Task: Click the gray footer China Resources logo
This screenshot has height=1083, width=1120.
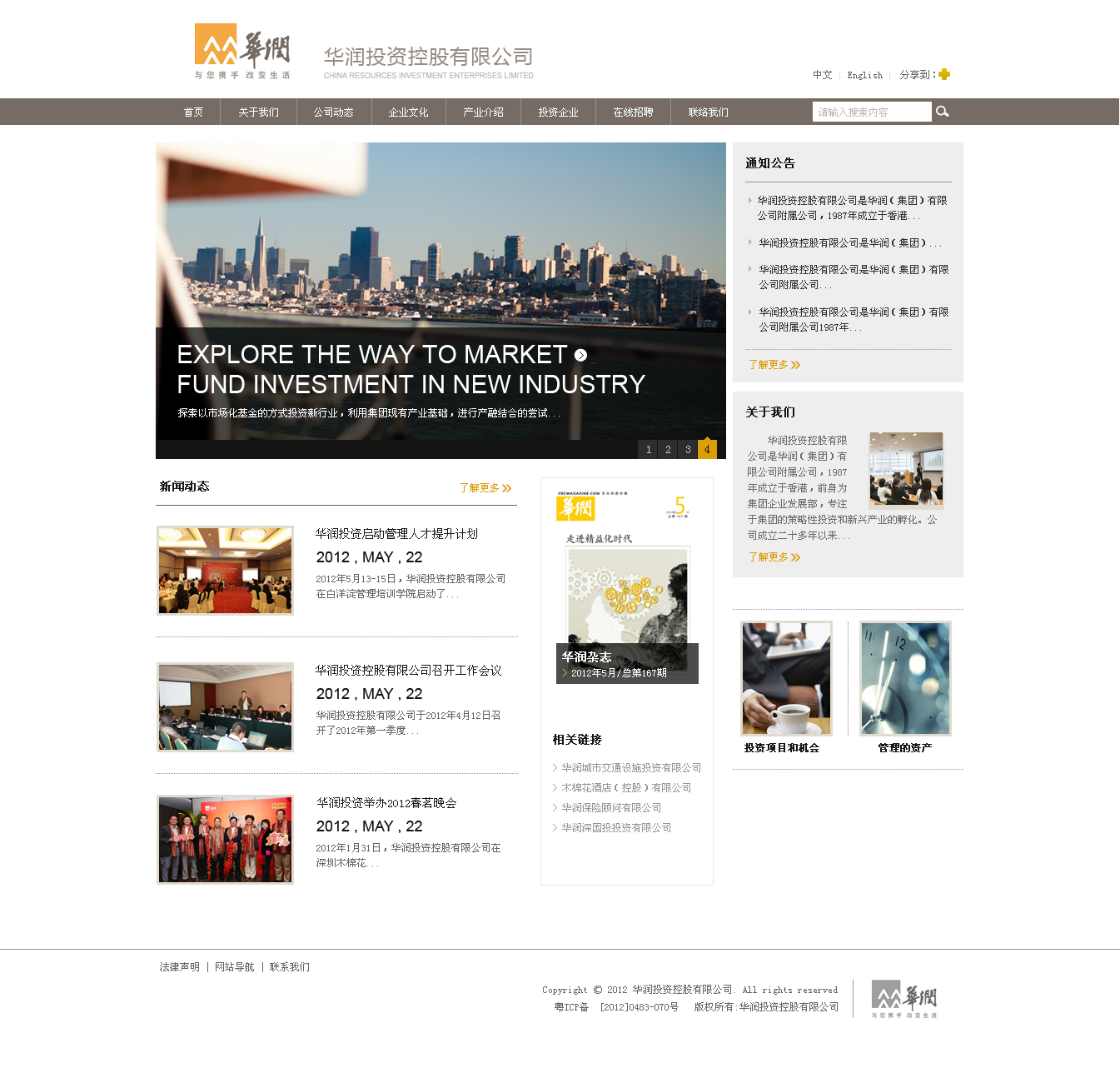Action: [904, 998]
